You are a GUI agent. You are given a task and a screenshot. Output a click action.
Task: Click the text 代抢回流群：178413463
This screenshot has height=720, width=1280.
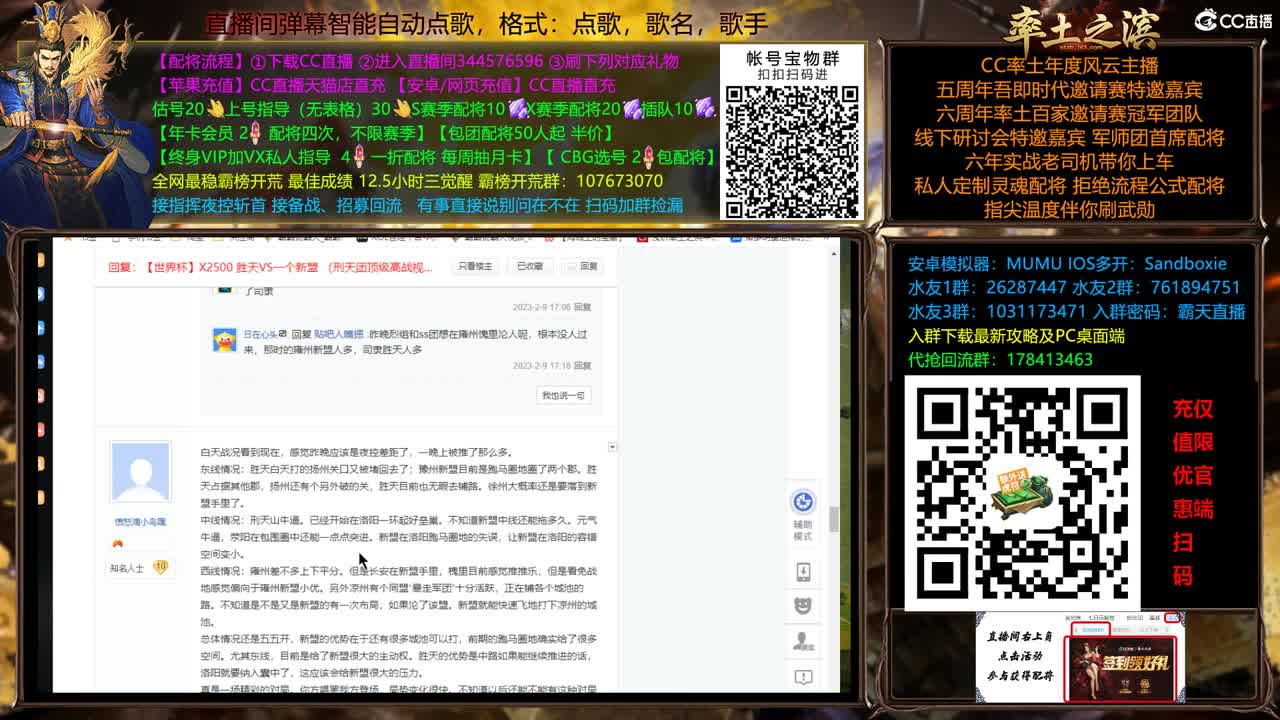[x=1000, y=359]
